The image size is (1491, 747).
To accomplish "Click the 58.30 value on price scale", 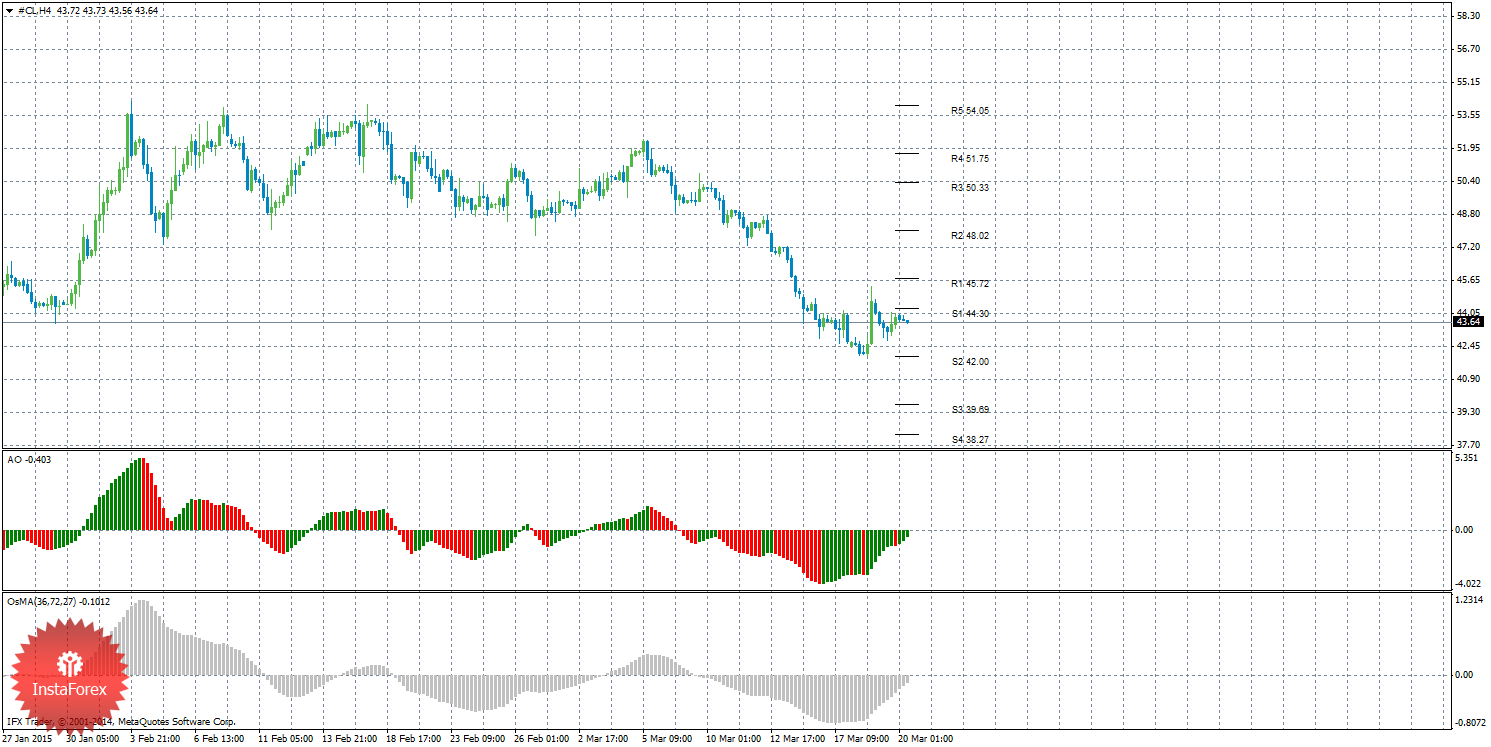I will point(1468,17).
